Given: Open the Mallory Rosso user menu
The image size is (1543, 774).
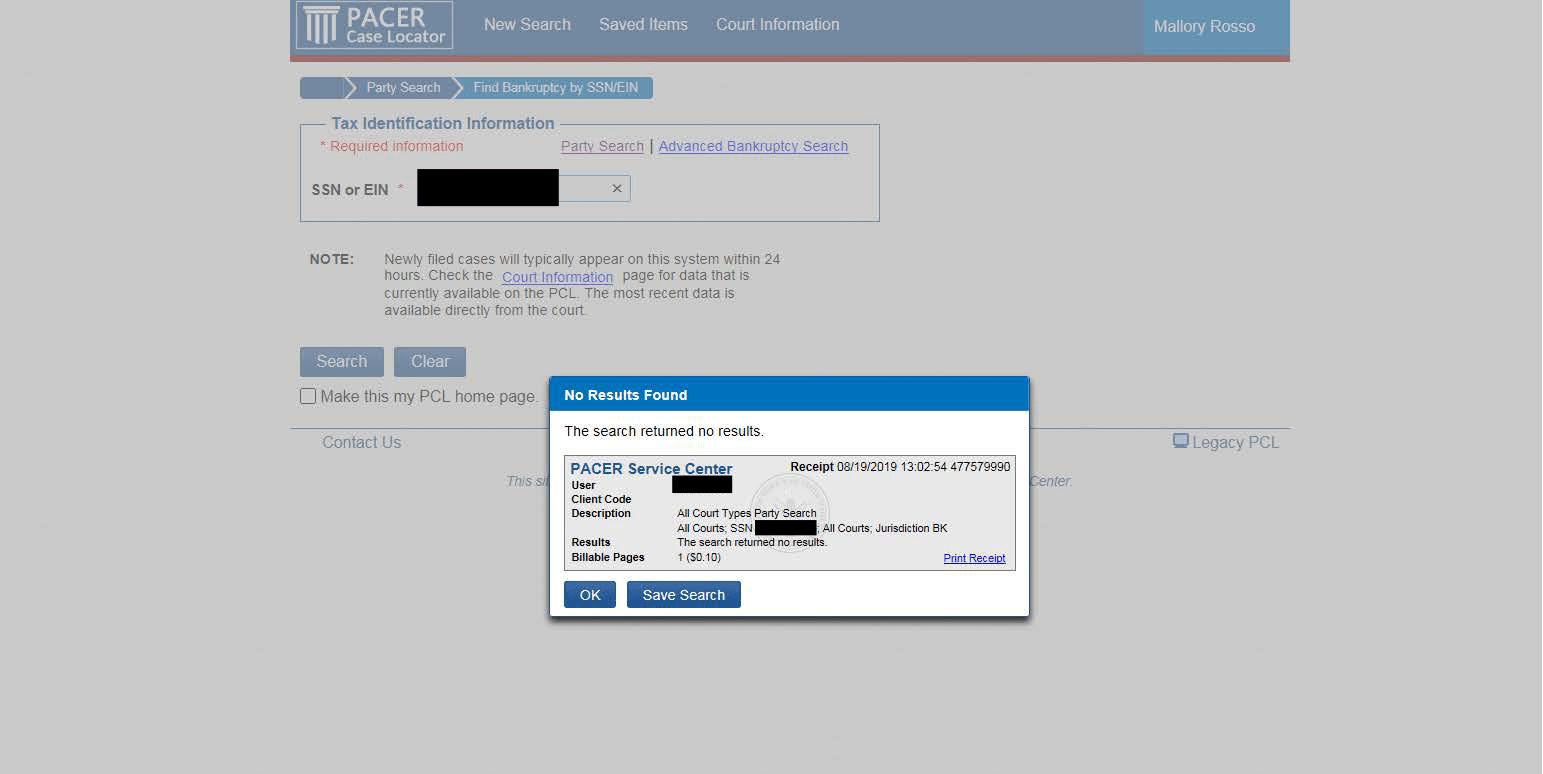Looking at the screenshot, I should tap(1204, 27).
